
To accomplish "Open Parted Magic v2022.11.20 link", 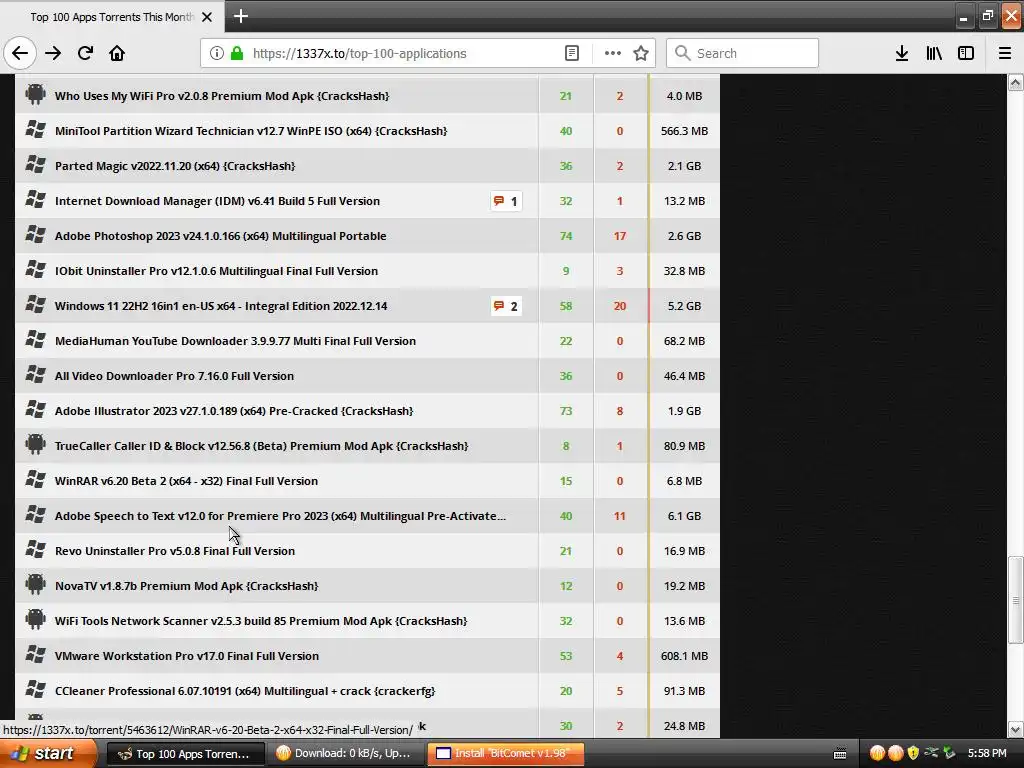I will (175, 166).
